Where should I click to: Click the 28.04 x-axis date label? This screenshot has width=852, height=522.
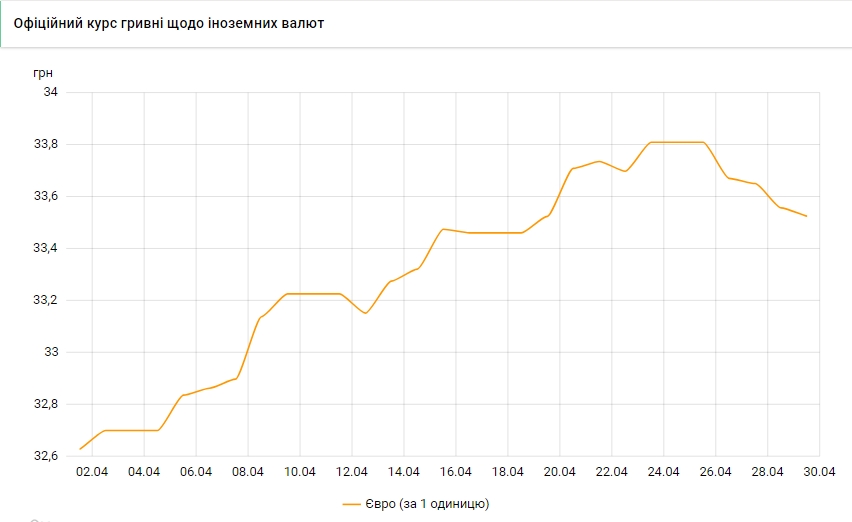[768, 472]
